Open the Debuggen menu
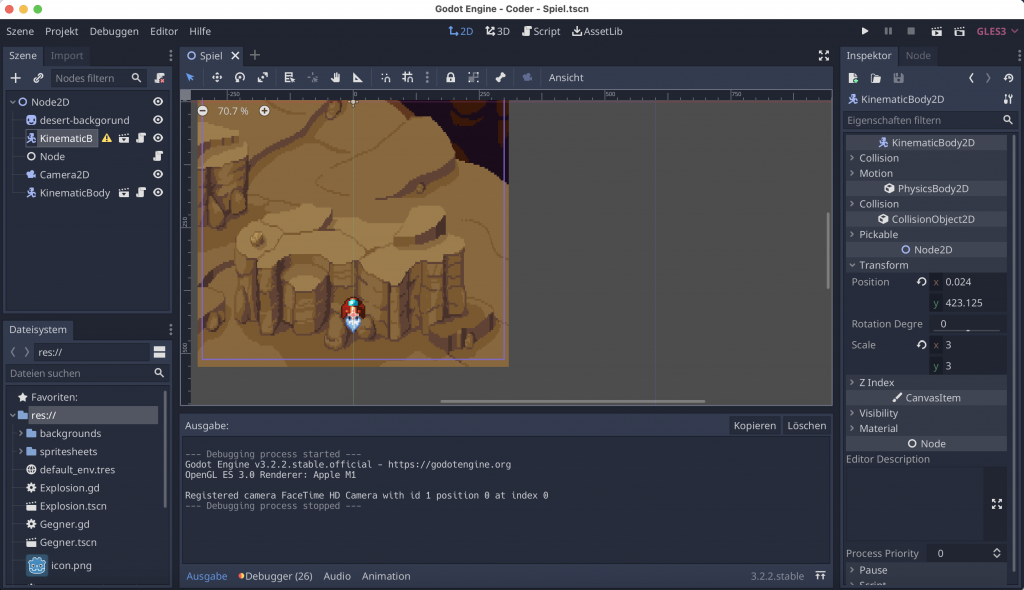This screenshot has width=1024, height=590. click(114, 31)
